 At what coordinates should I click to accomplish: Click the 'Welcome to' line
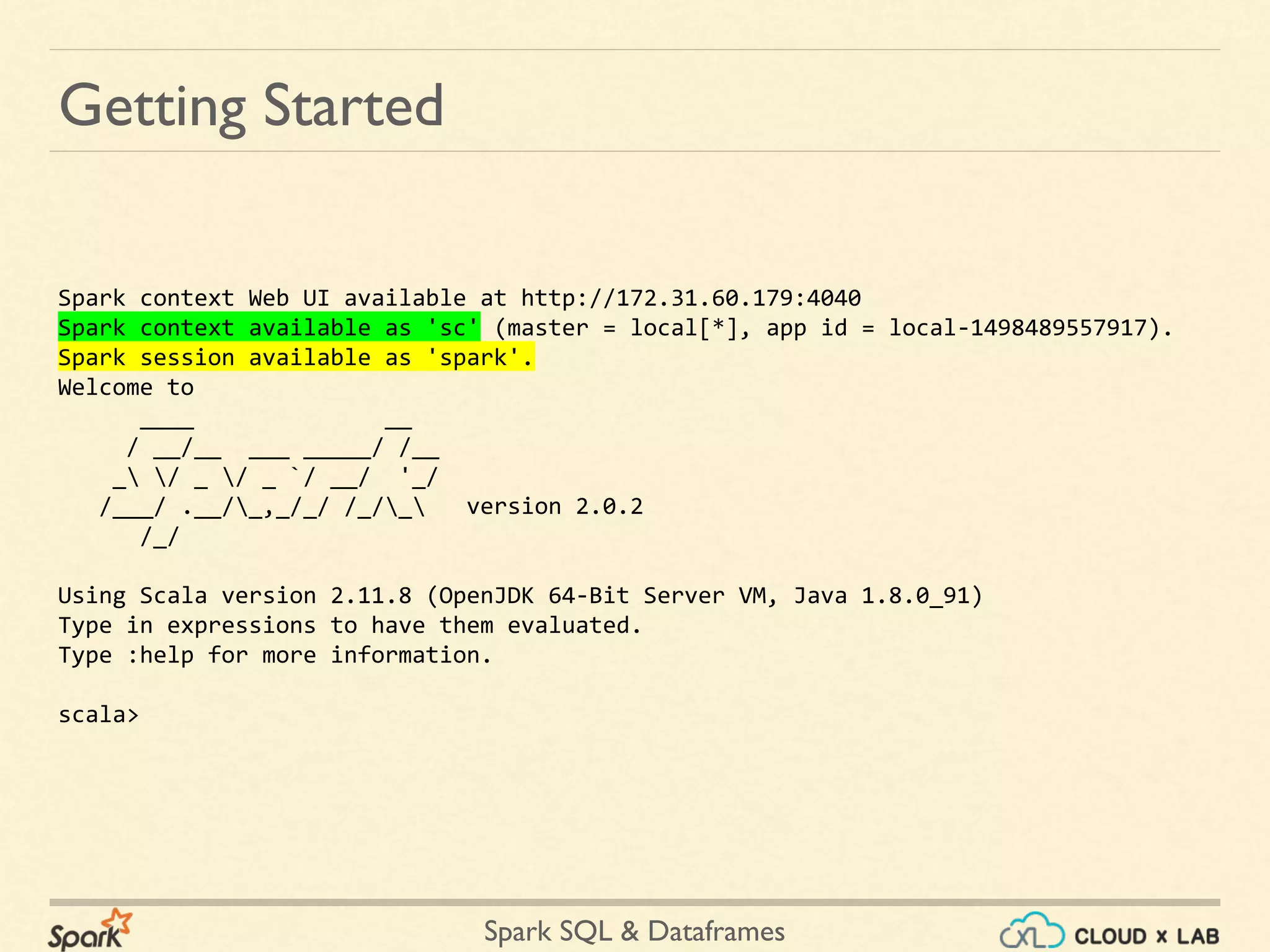[x=126, y=387]
